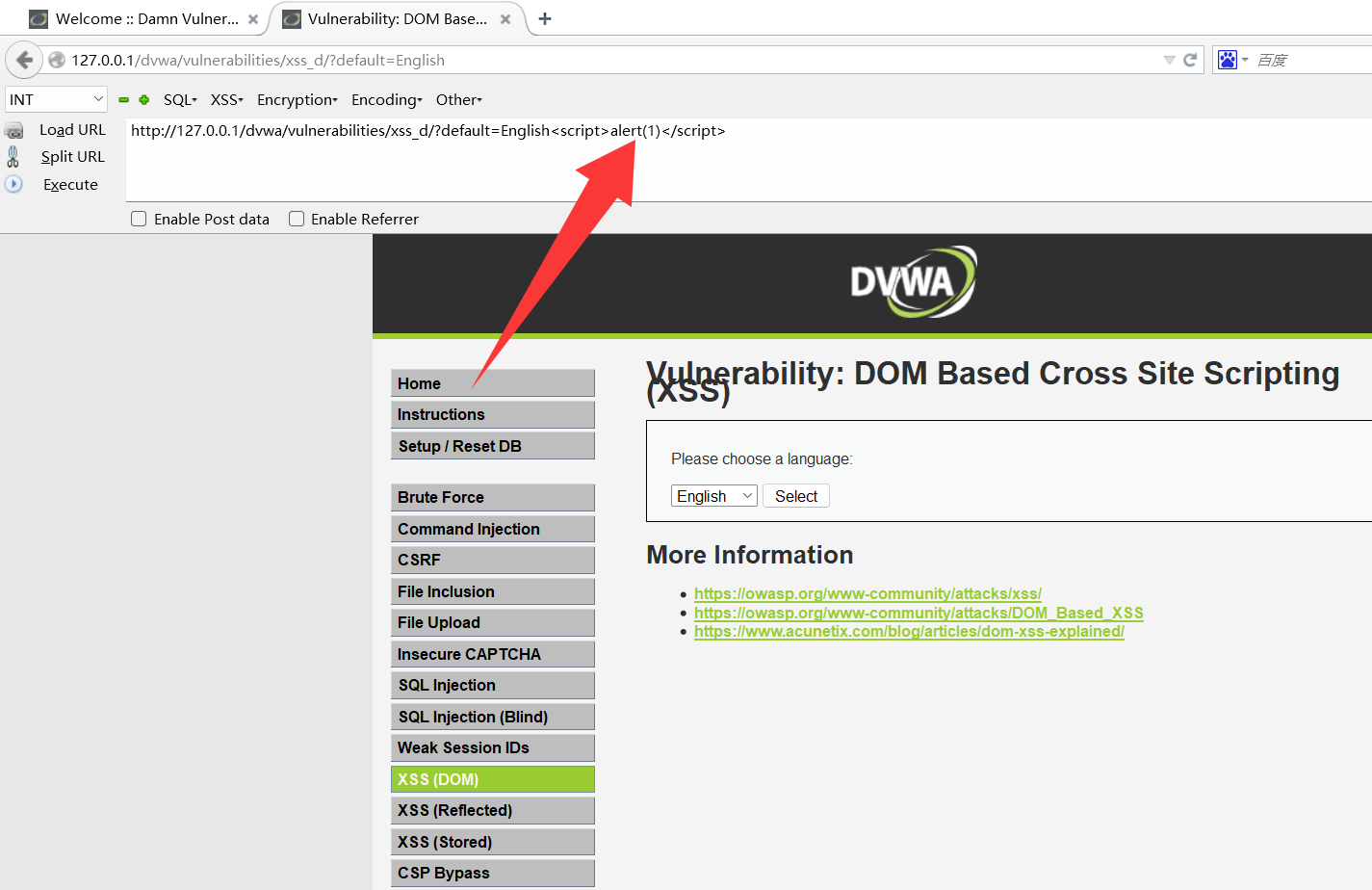Click the site identity globe icon
This screenshot has height=890, width=1372.
[57, 60]
